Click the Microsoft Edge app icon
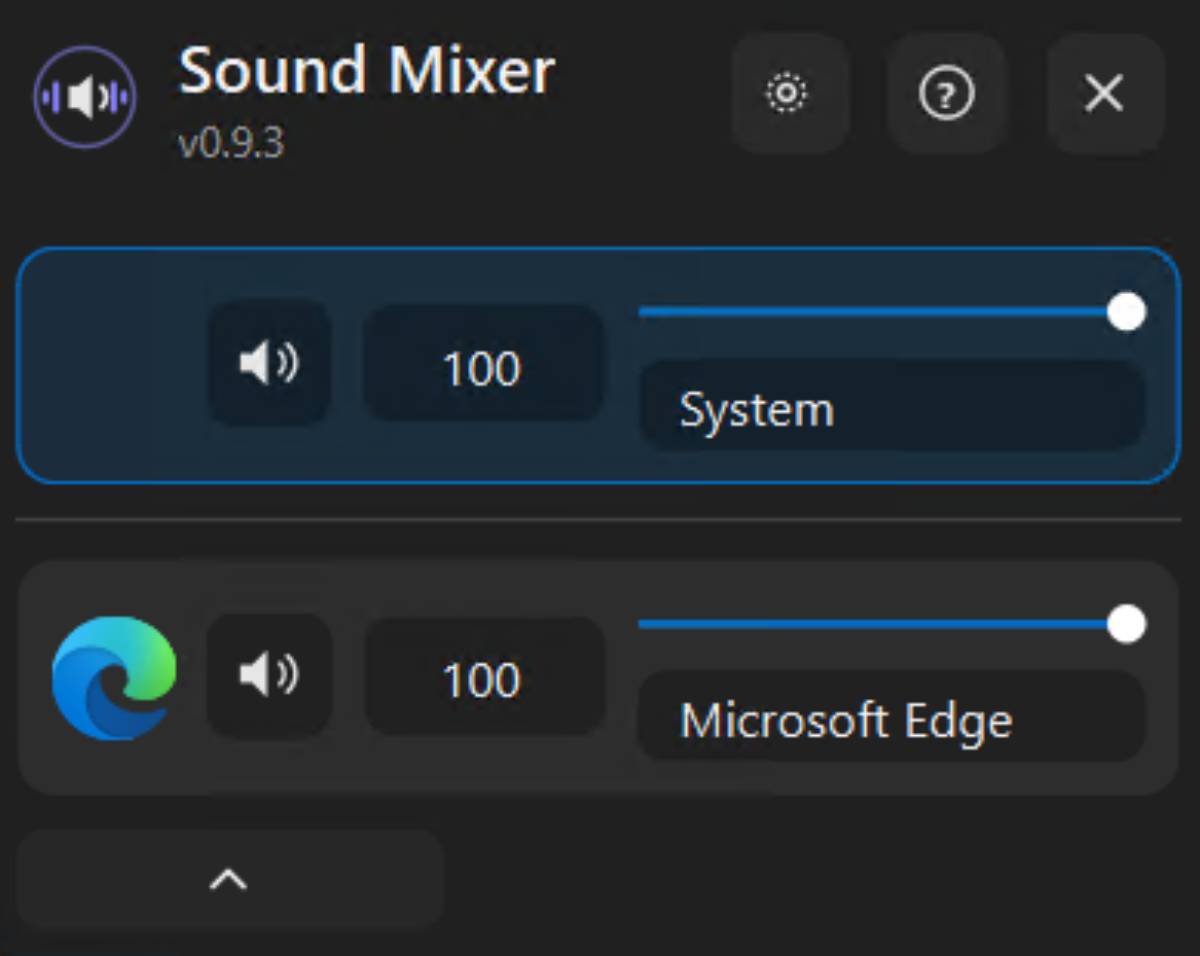 pos(114,678)
